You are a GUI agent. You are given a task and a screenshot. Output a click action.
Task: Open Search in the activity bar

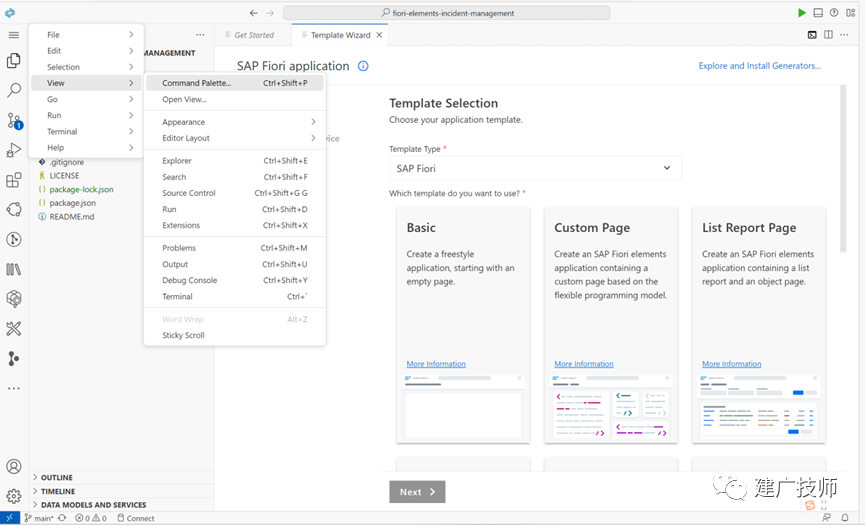[x=14, y=90]
